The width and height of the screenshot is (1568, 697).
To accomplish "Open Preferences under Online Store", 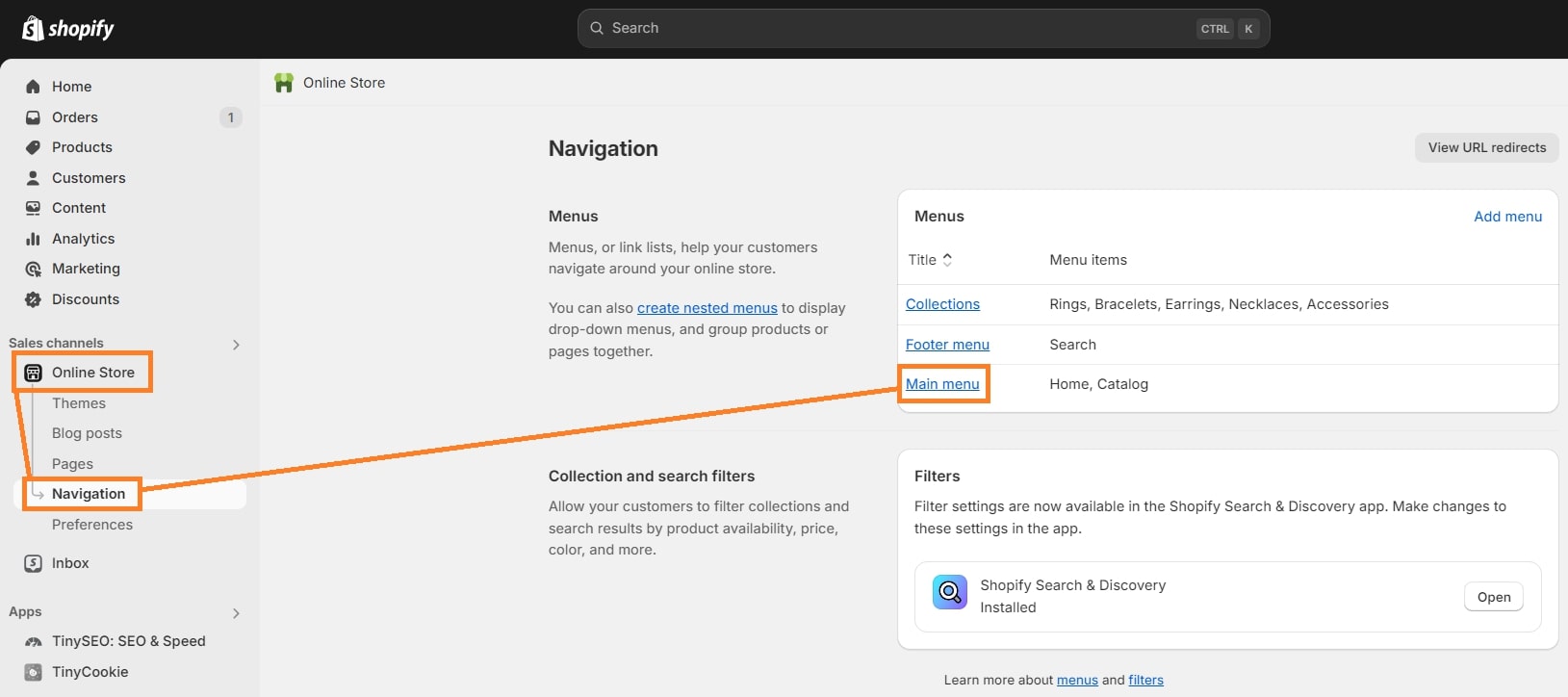I will 92,525.
